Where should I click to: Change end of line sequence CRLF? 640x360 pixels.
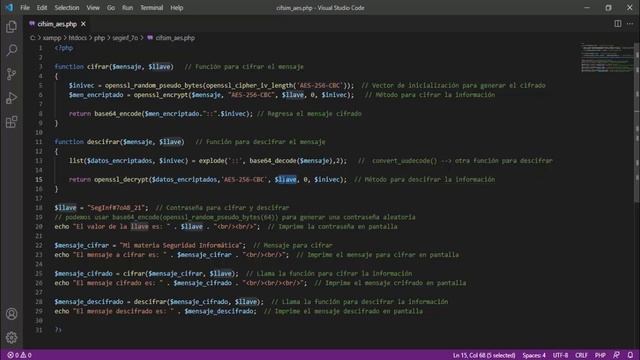[x=581, y=355]
